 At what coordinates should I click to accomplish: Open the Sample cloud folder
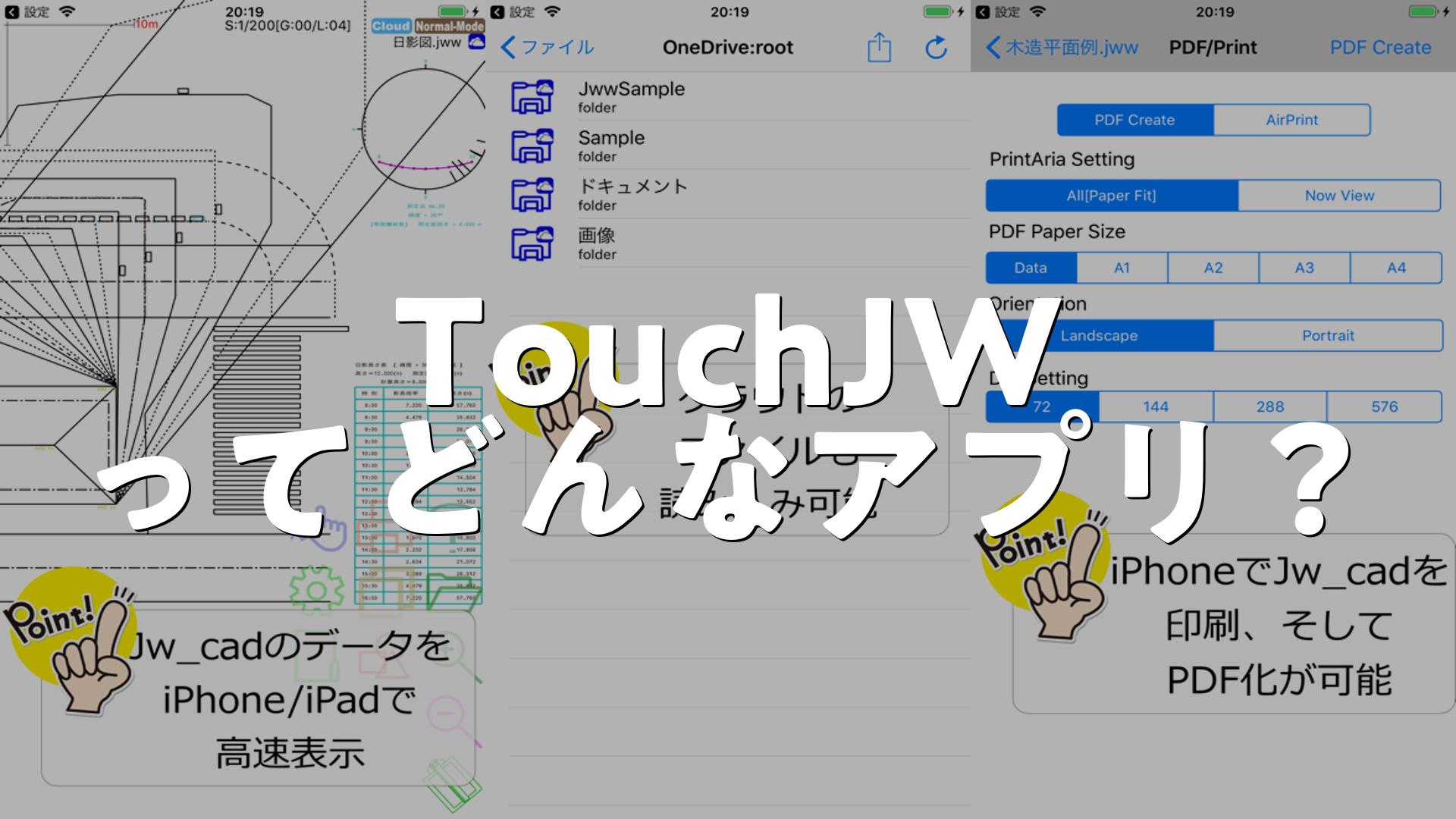(611, 146)
